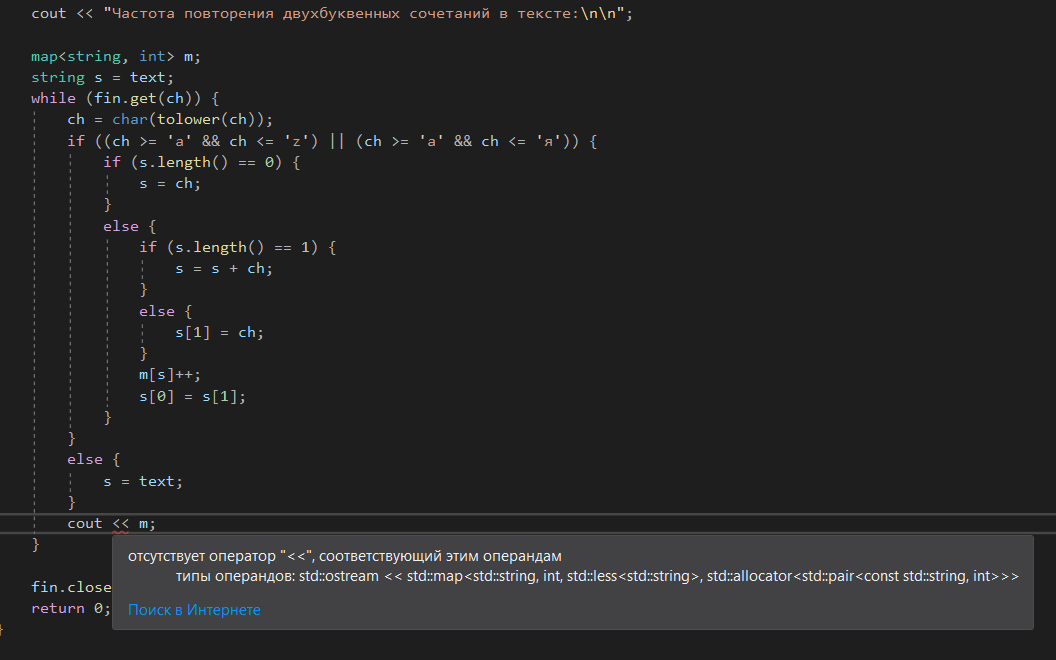Click the "s = s + ch;" statement
The height and width of the screenshot is (660, 1056).
click(224, 268)
